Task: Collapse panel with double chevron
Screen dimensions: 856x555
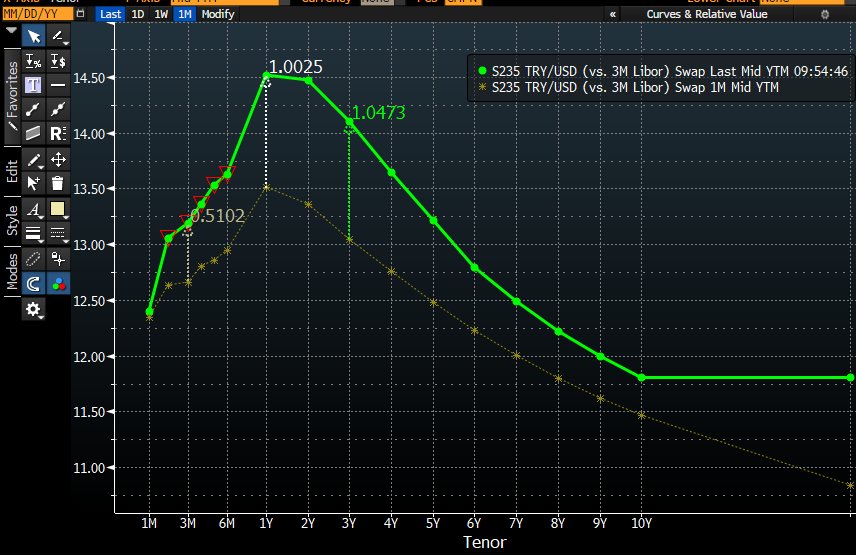Action: (613, 14)
